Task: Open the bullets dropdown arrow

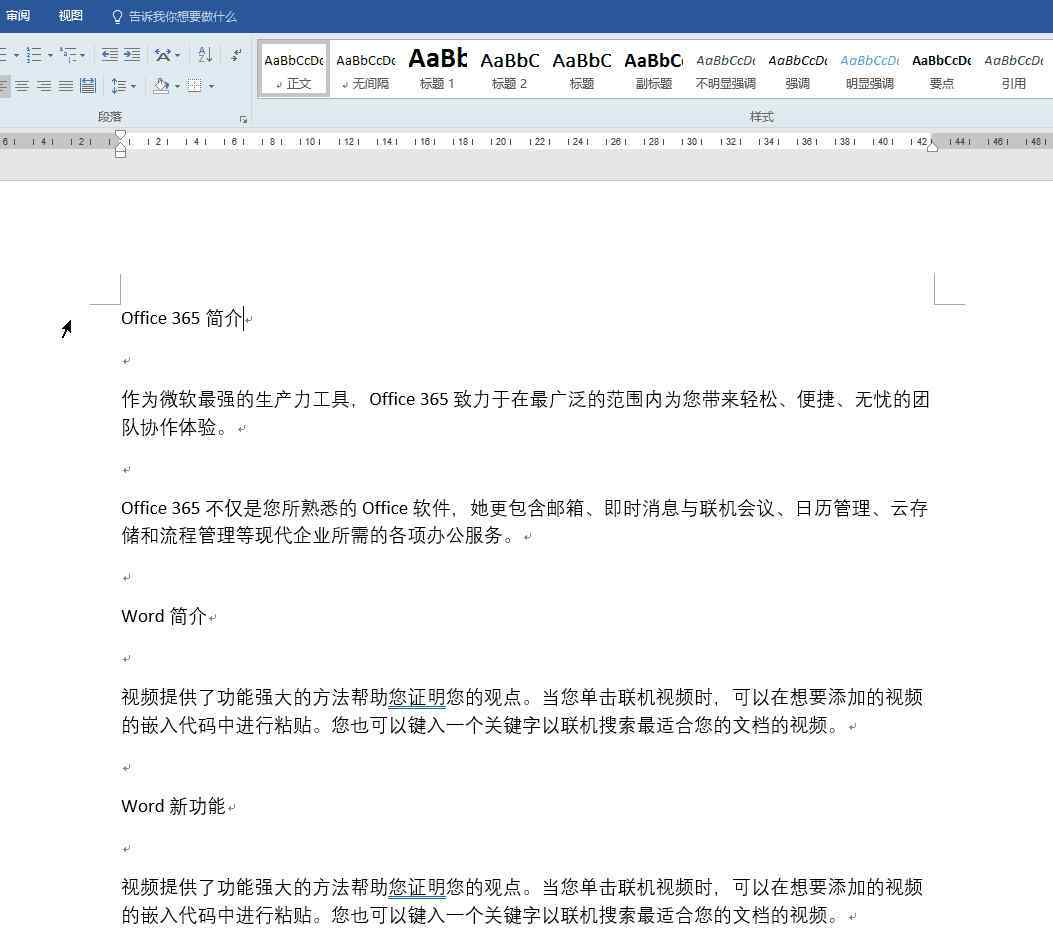Action: (x=16, y=56)
